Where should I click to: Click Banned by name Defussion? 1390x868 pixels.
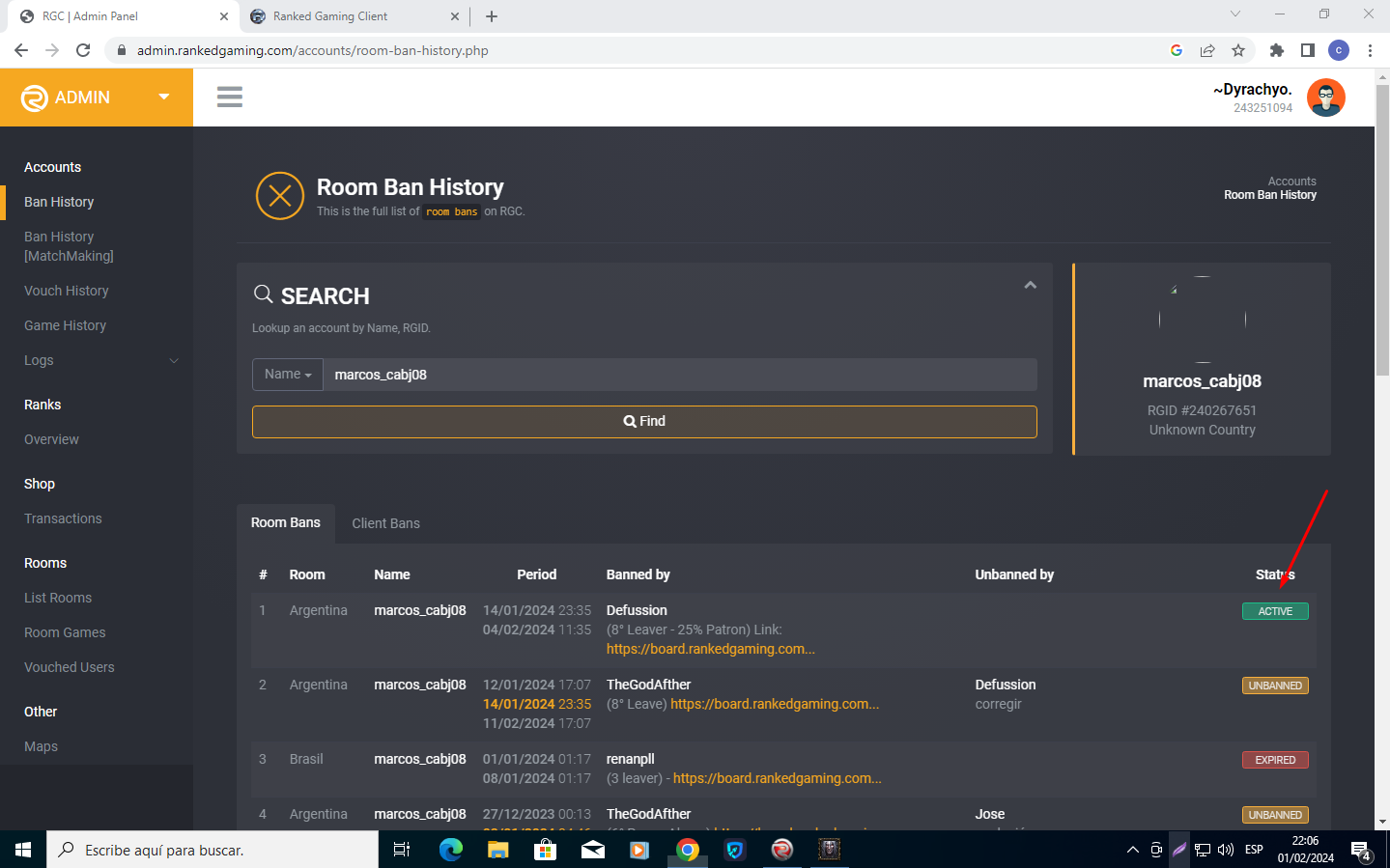tap(637, 610)
